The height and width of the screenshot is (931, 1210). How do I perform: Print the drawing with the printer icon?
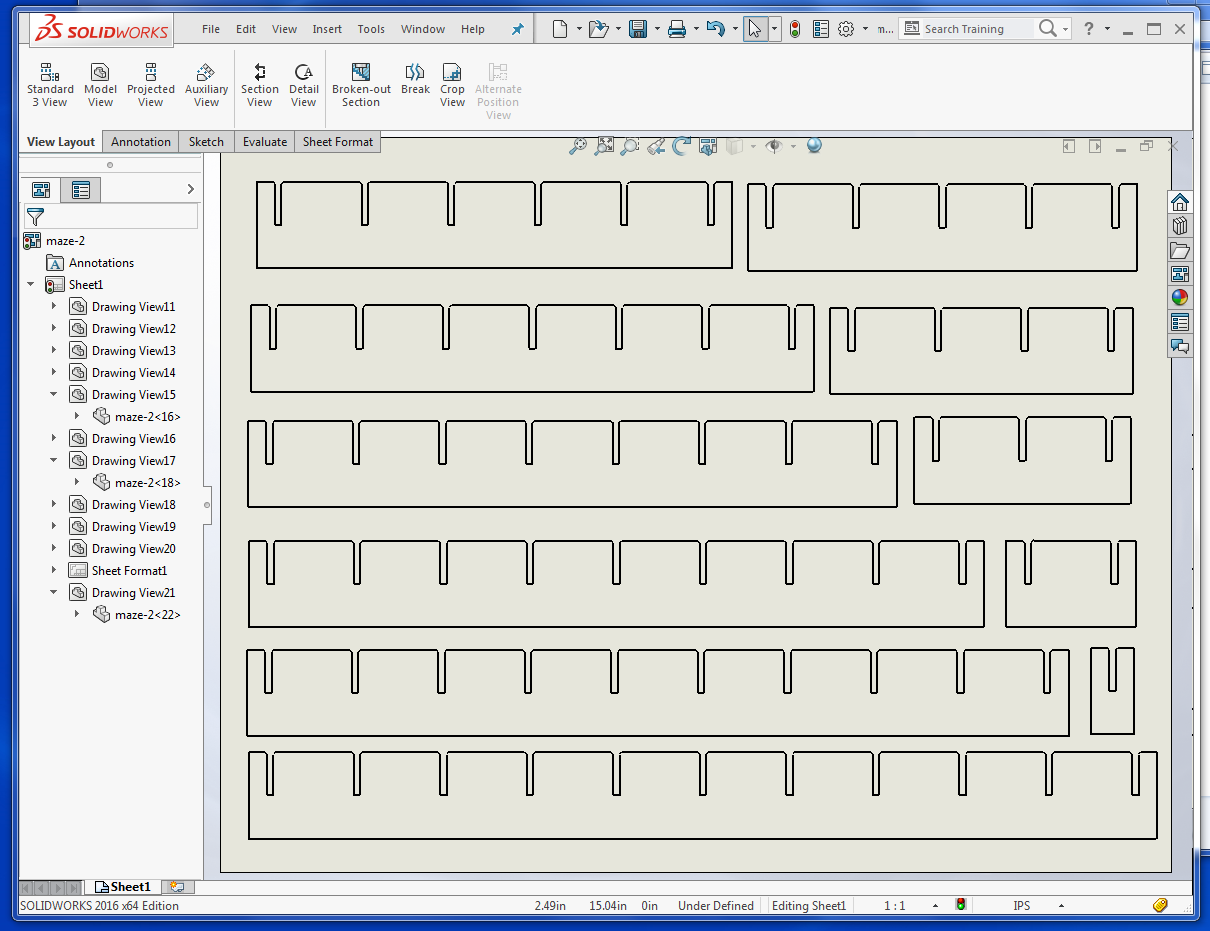pos(677,29)
